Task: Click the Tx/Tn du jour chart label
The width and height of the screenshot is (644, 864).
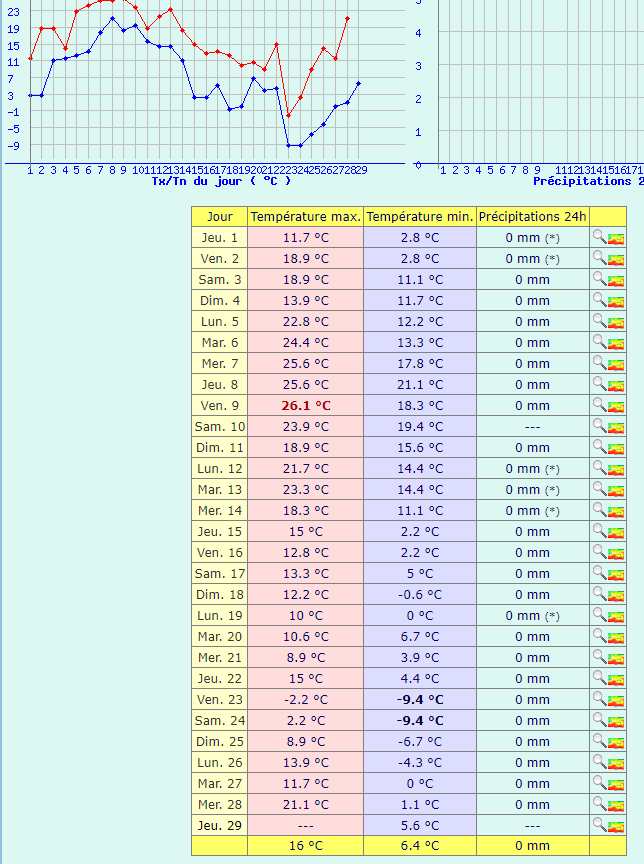Action: 221,181
